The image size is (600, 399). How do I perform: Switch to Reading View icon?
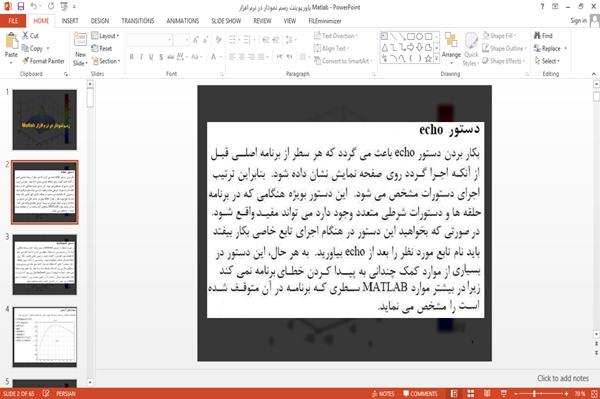coord(487,393)
